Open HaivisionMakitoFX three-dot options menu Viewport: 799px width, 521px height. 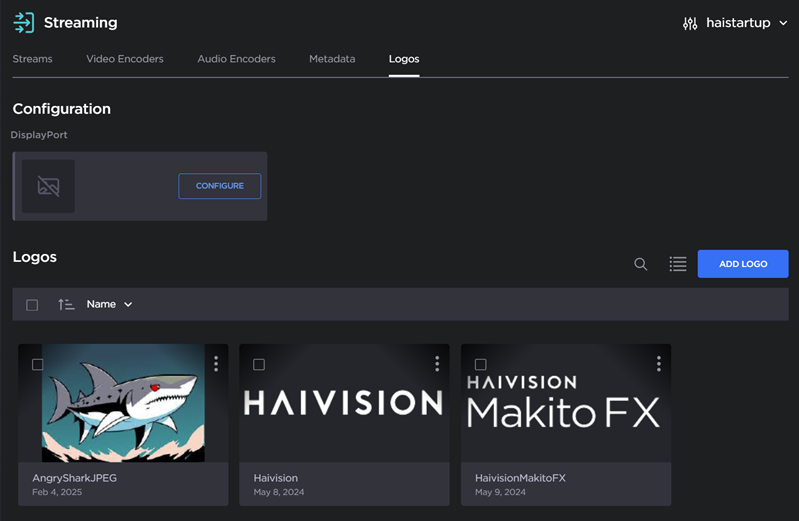pyautogui.click(x=658, y=364)
